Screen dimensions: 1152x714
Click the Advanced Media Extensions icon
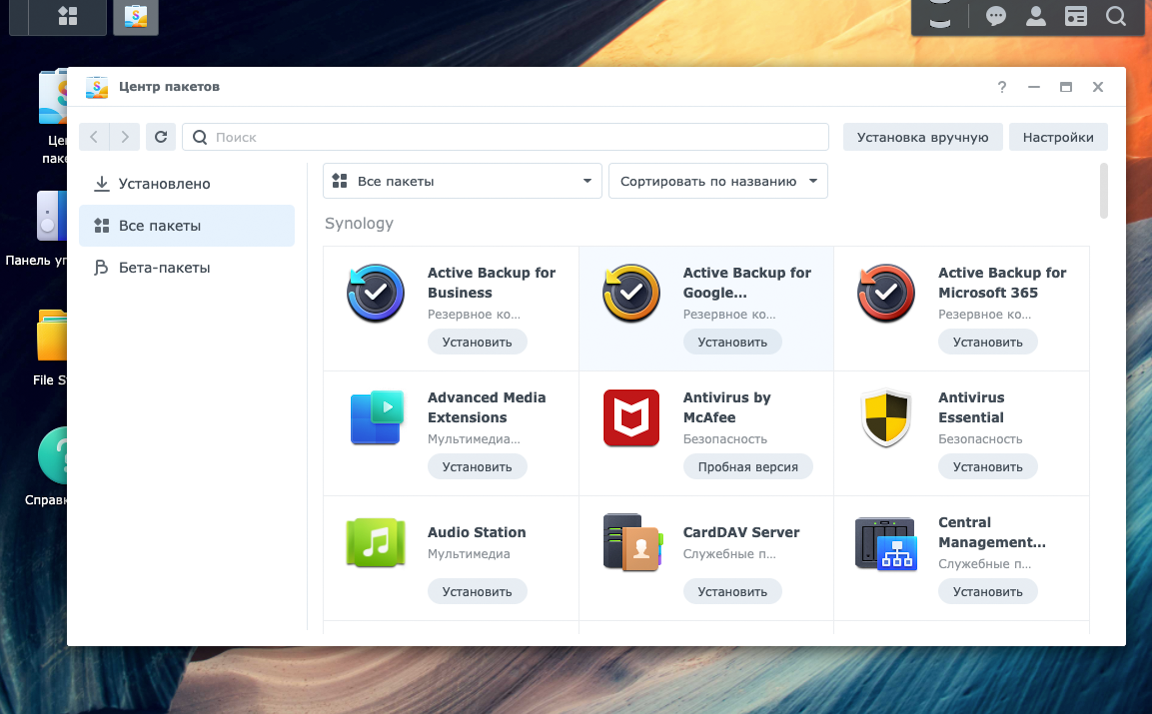coord(376,418)
